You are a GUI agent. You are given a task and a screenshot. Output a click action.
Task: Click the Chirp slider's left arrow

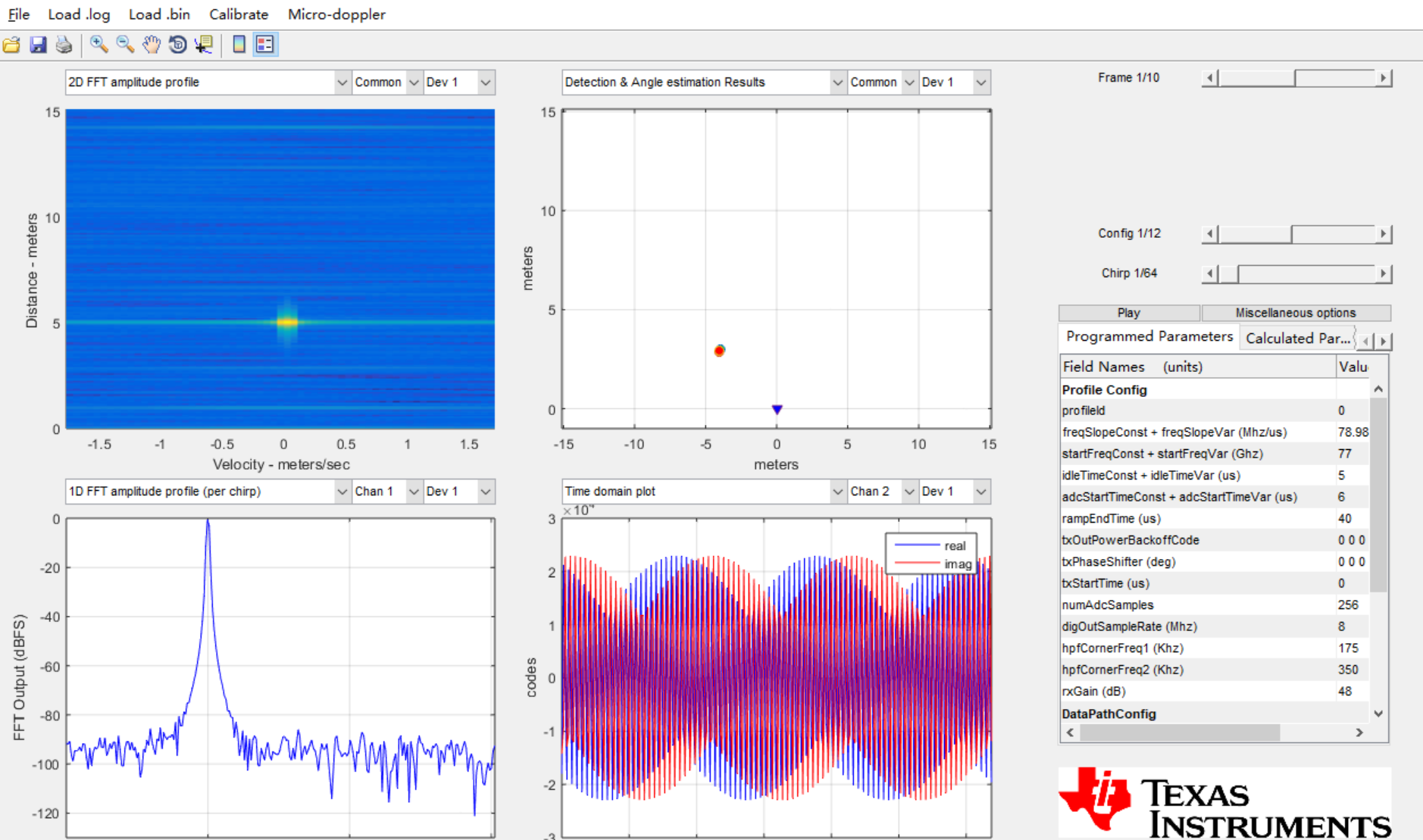pyautogui.click(x=1210, y=273)
